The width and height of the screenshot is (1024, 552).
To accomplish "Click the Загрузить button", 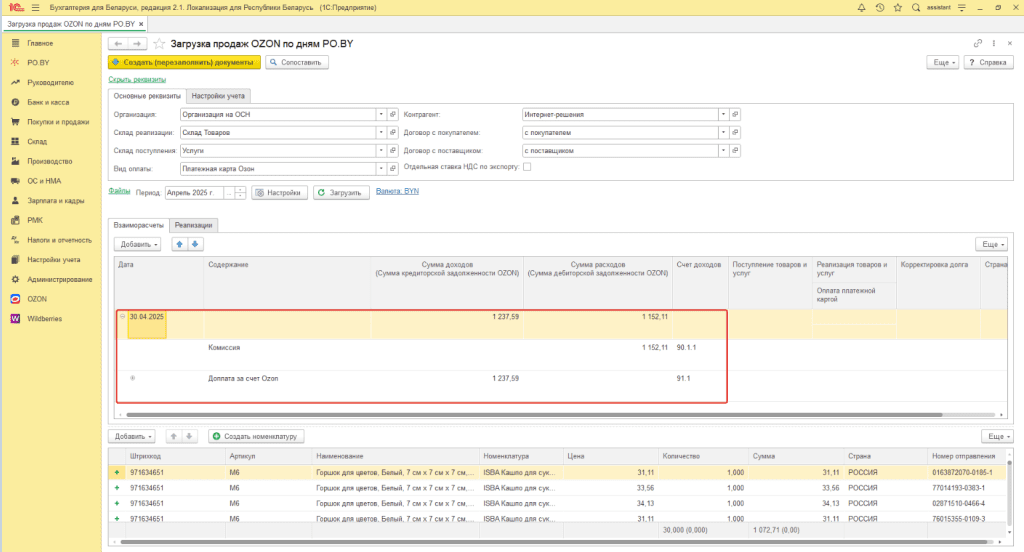I will pos(341,193).
